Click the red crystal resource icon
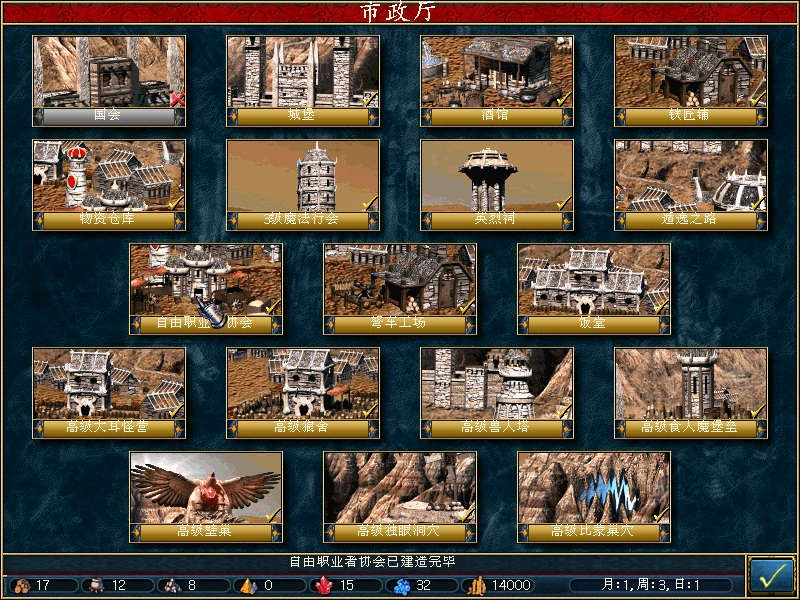This screenshot has height=600, width=800. pos(324,585)
